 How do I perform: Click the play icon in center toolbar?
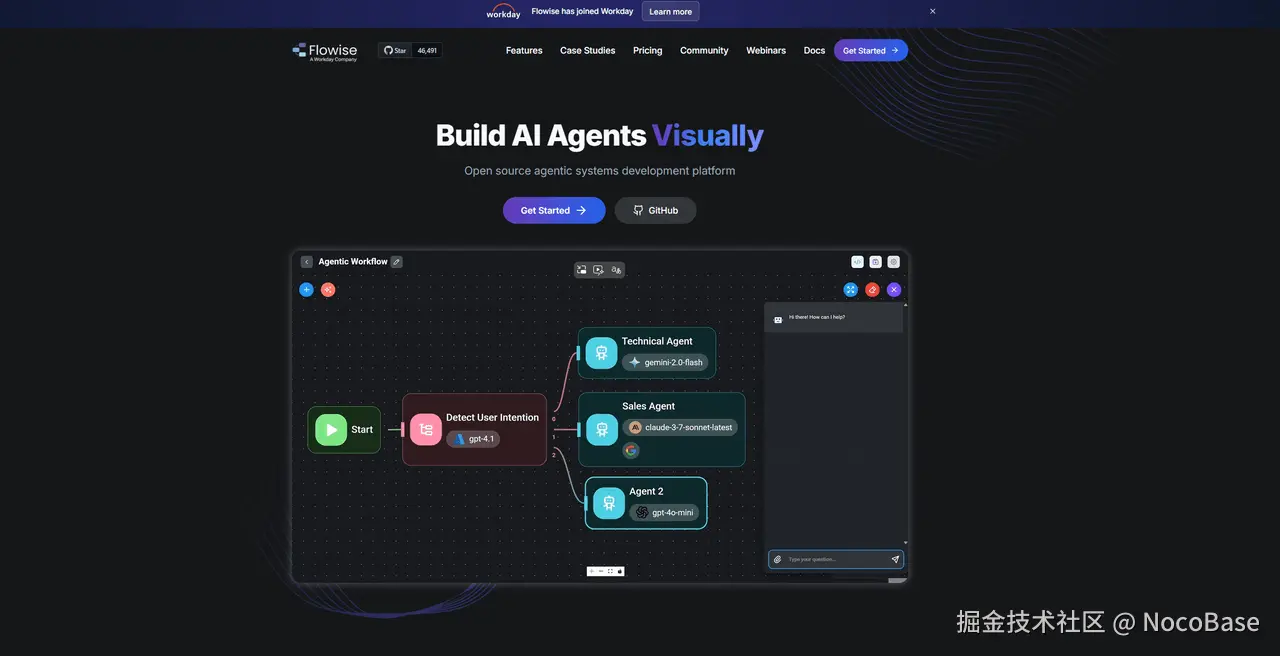(598, 270)
